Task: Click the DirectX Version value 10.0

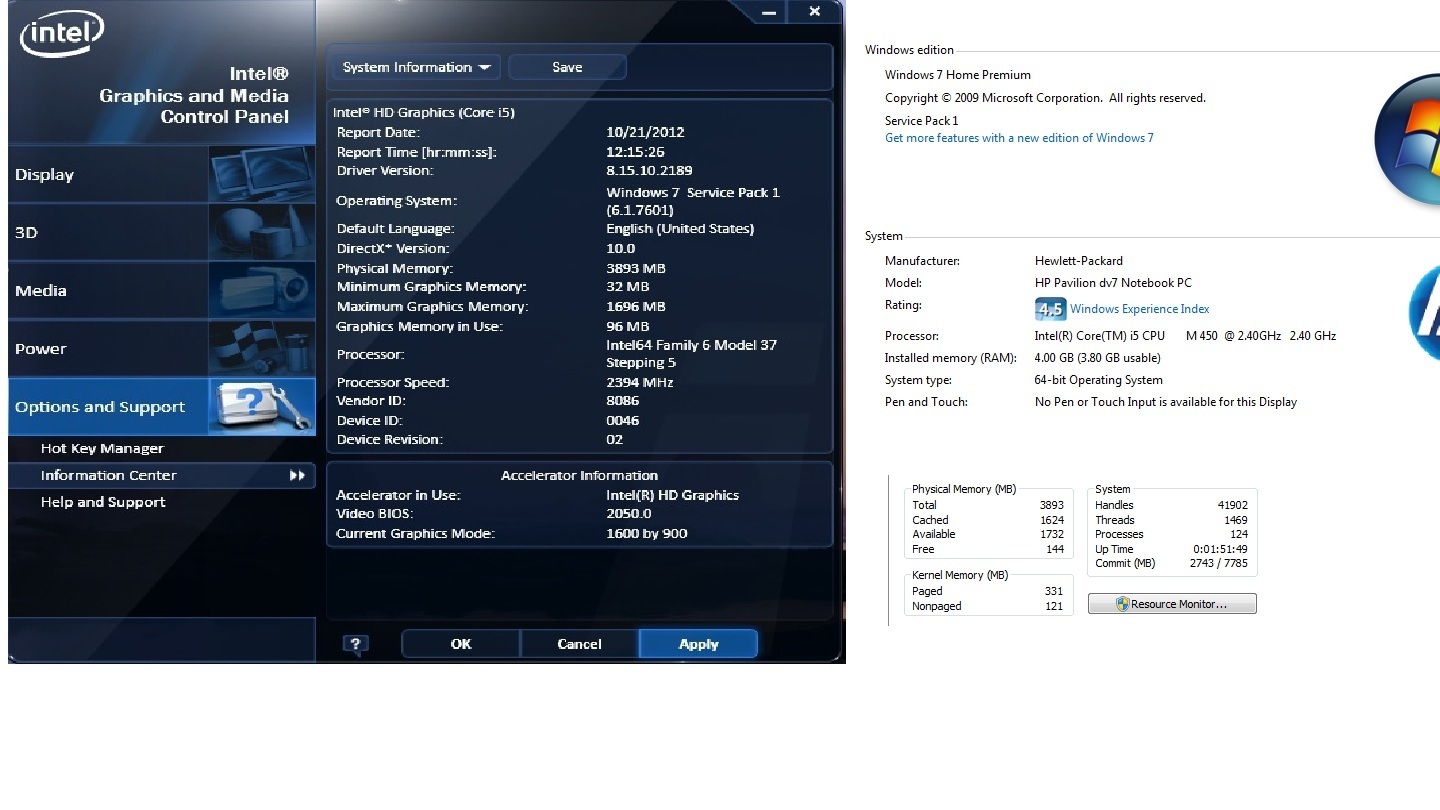Action: [620, 248]
